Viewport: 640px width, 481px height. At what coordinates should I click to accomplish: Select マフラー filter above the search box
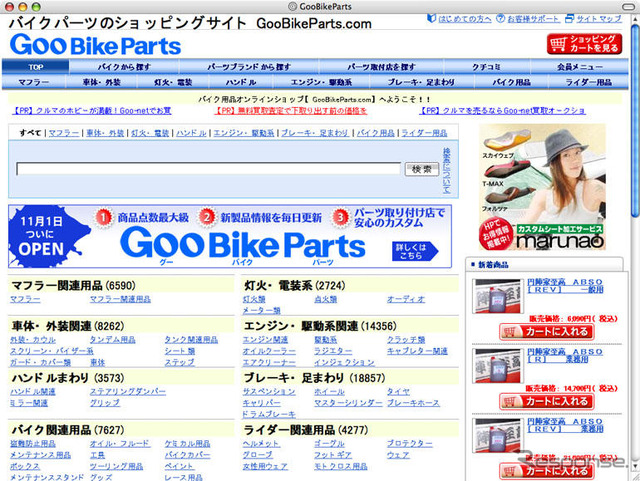click(x=64, y=133)
